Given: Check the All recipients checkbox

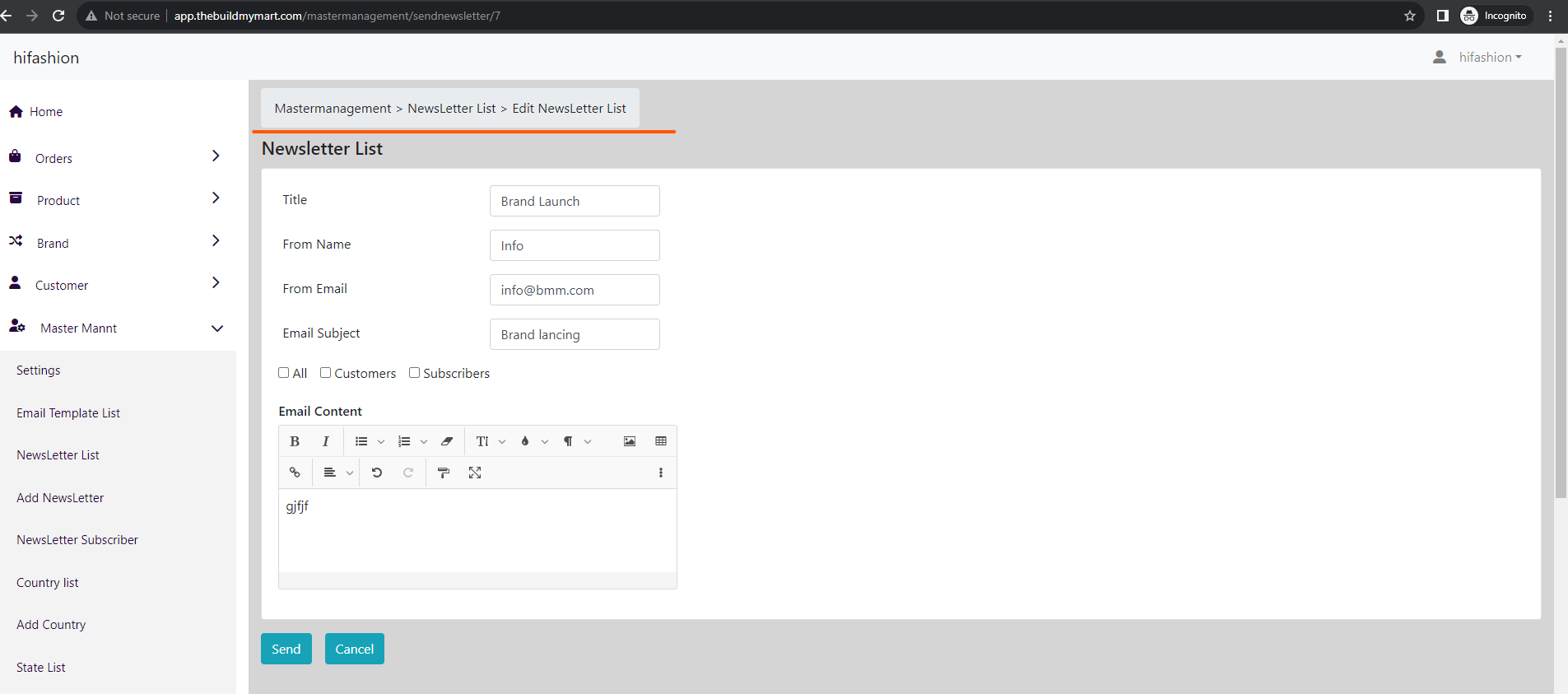Looking at the screenshot, I should click(284, 373).
